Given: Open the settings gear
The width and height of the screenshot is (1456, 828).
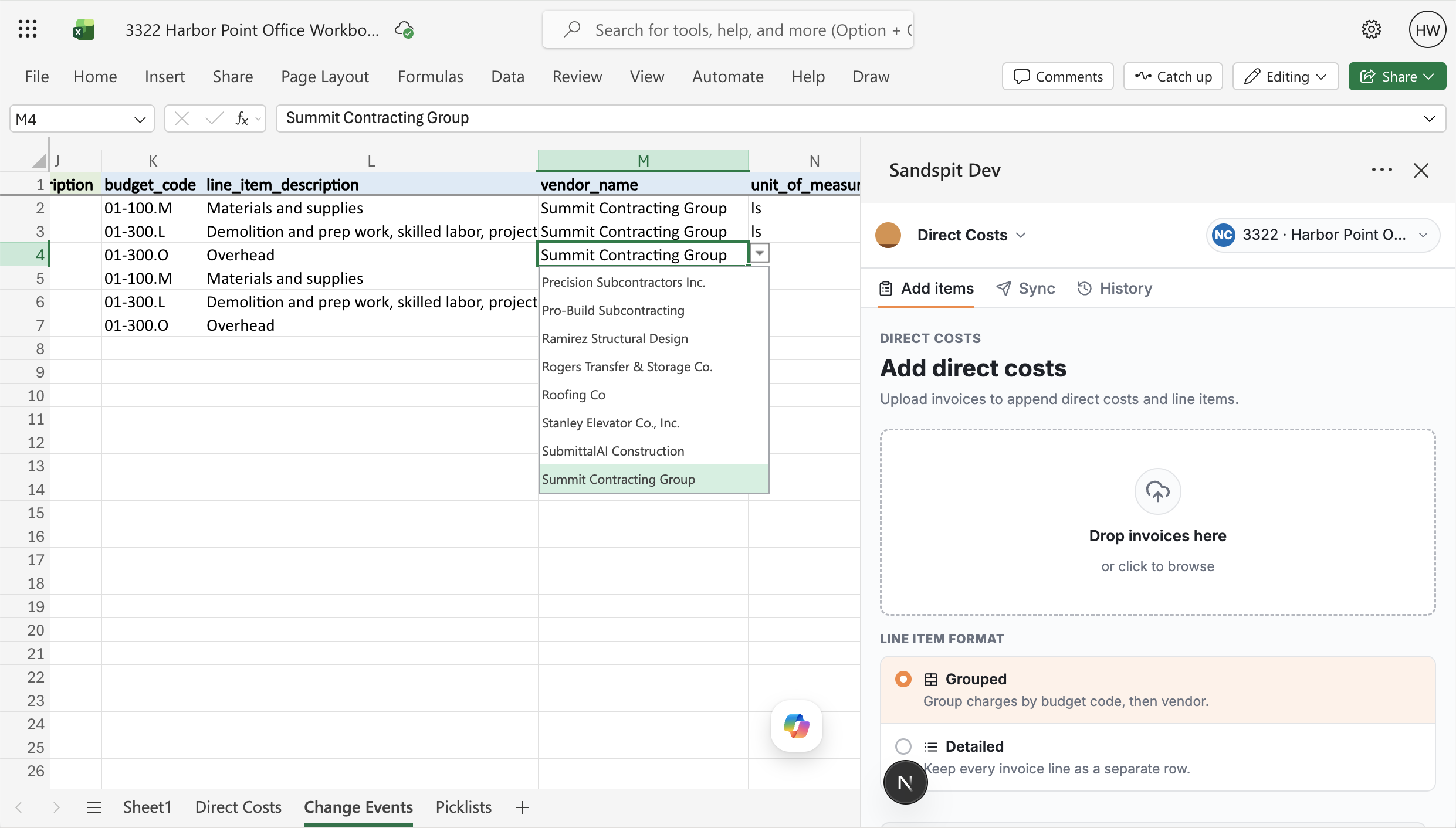Looking at the screenshot, I should click(x=1371, y=29).
